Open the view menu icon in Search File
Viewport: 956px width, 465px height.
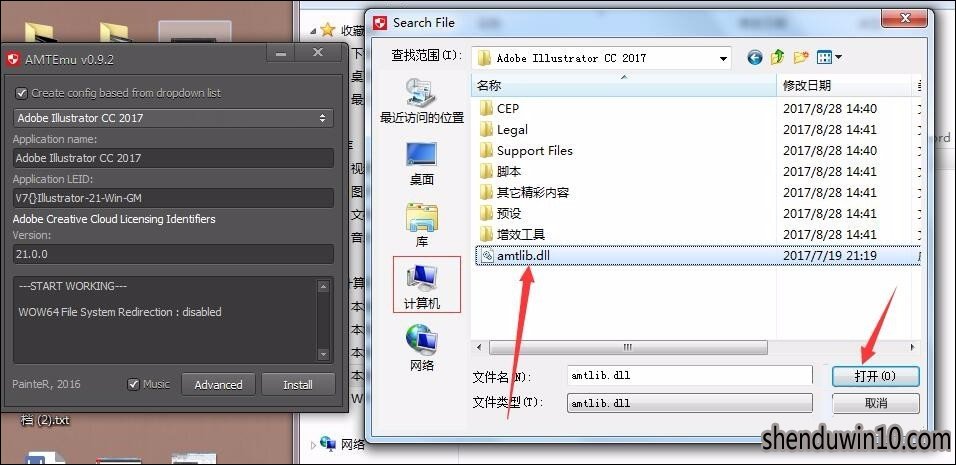click(x=829, y=58)
